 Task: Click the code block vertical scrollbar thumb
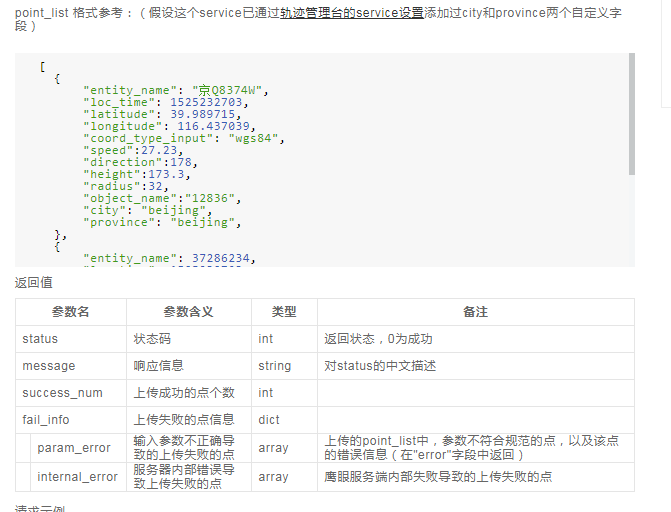coord(632,114)
